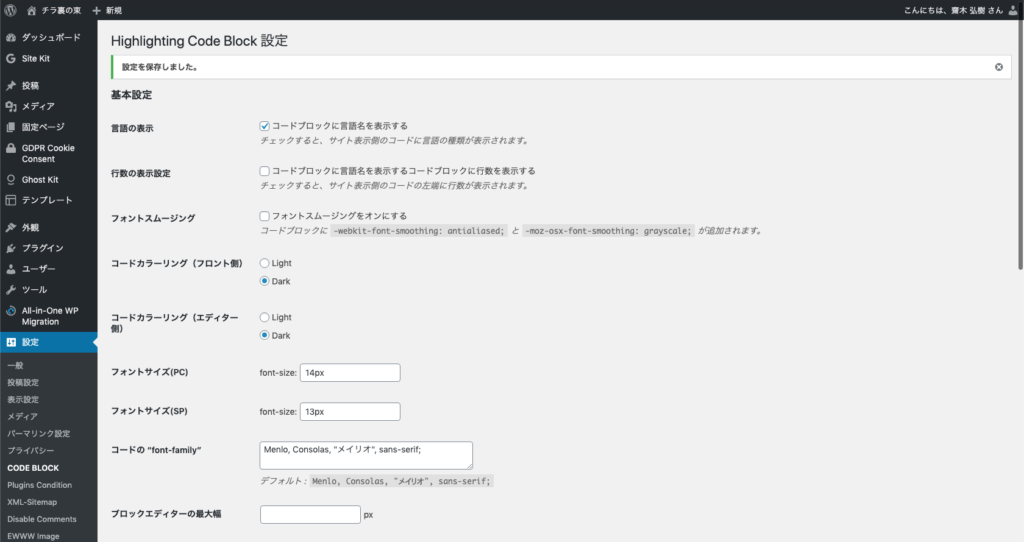Go to 表示設定 submenu
Viewport: 1024px width, 542px height.
click(x=23, y=400)
